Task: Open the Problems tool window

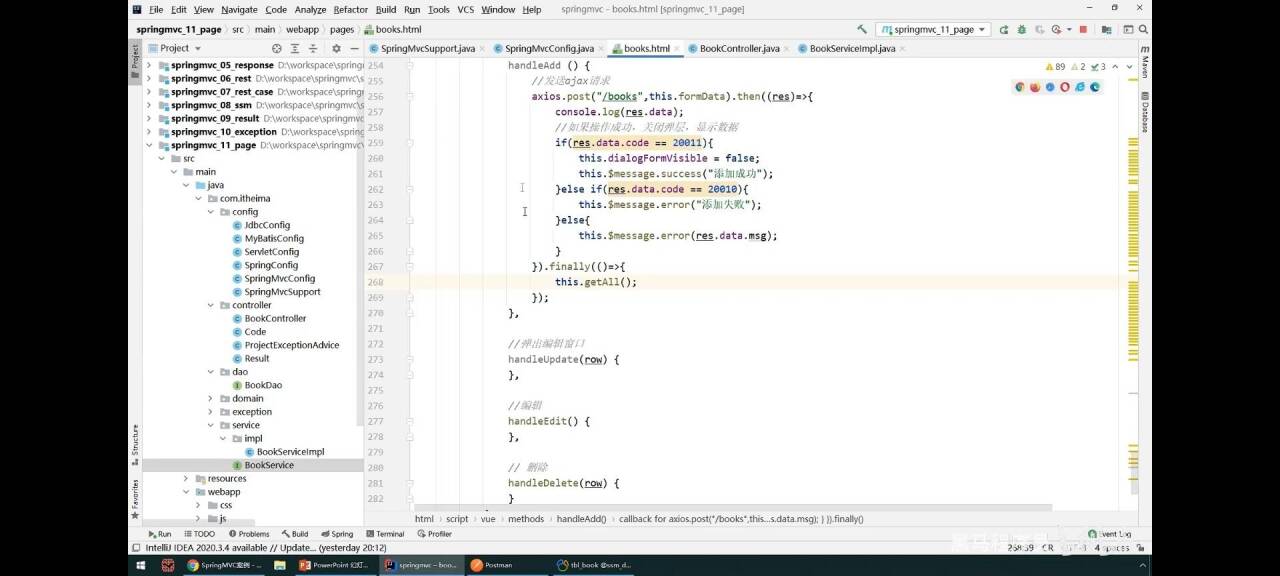Action: click(x=248, y=534)
